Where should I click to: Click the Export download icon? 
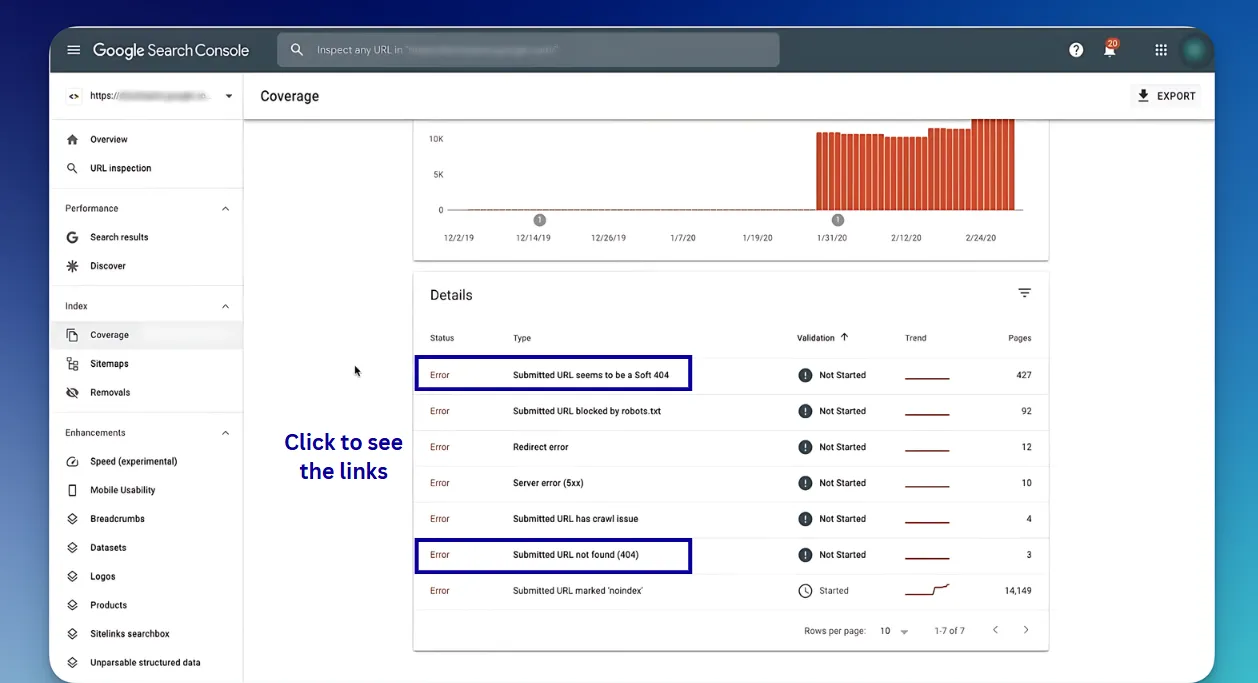coord(1143,96)
